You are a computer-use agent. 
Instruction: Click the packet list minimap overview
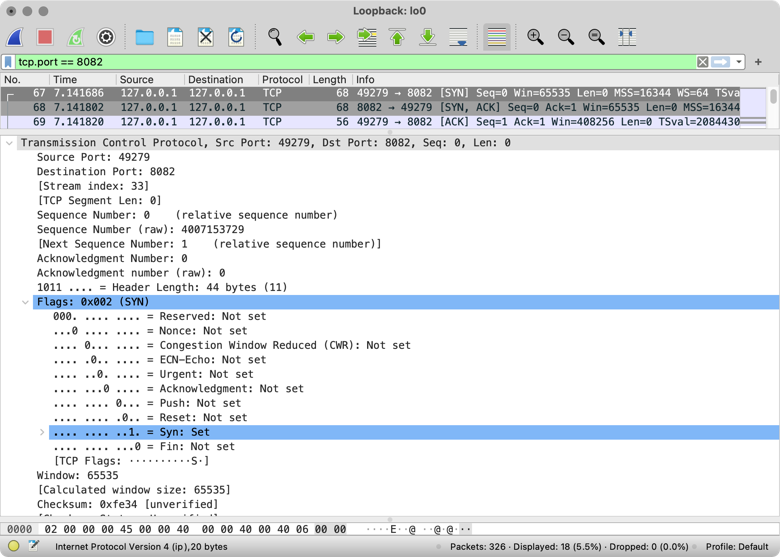coord(753,107)
